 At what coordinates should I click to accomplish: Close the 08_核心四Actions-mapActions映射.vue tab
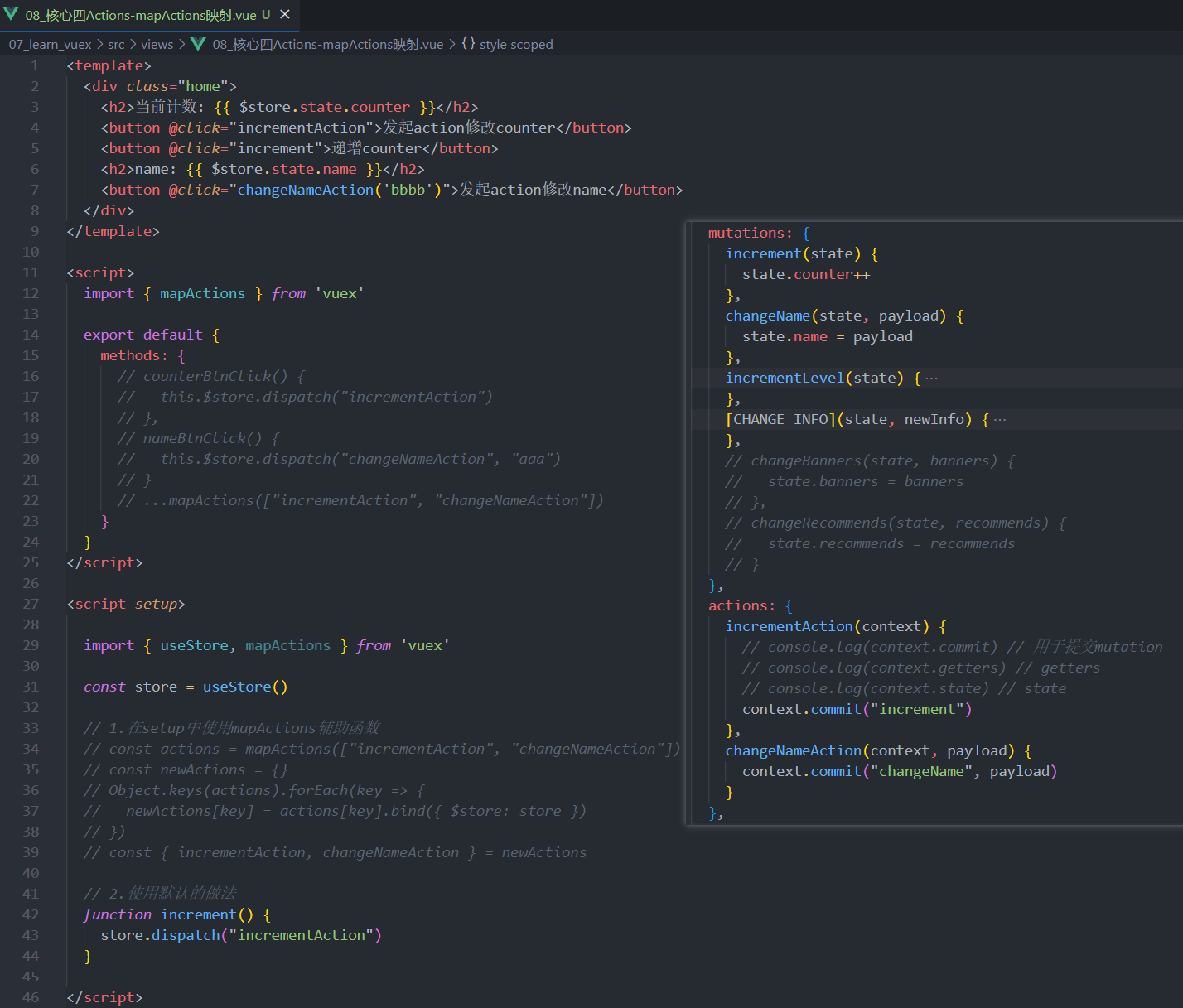tap(285, 15)
